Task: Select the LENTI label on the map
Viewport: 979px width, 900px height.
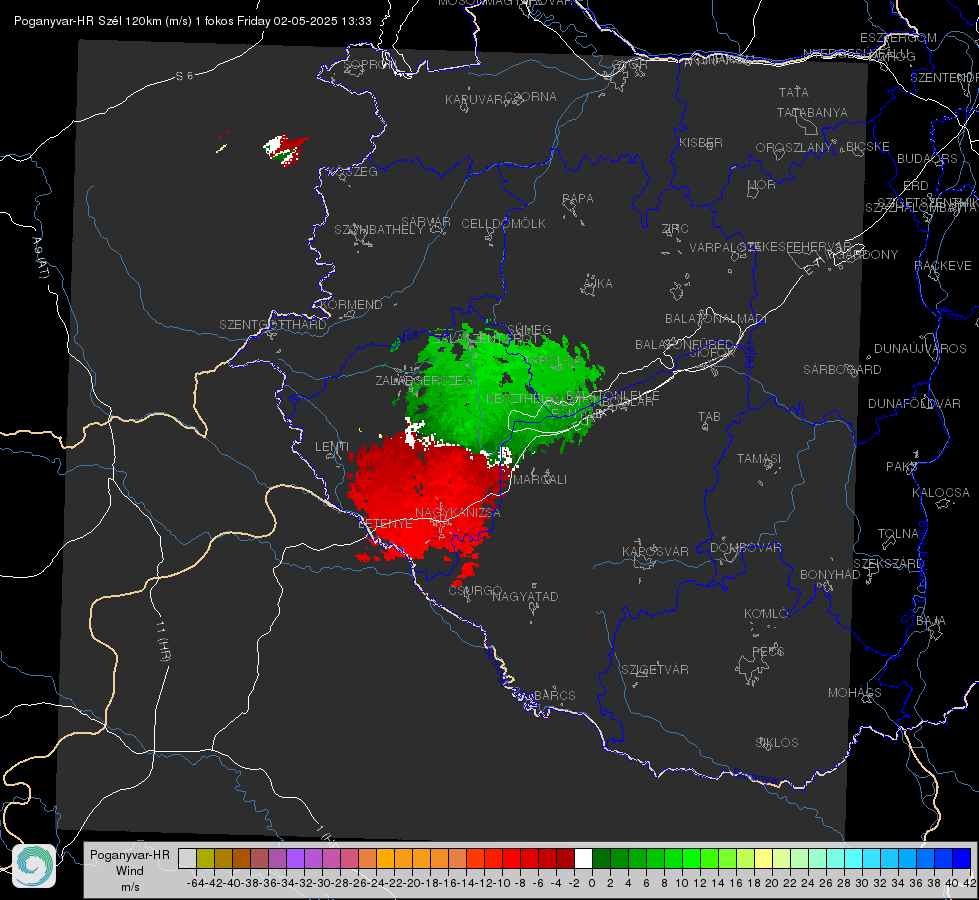Action: tap(332, 447)
